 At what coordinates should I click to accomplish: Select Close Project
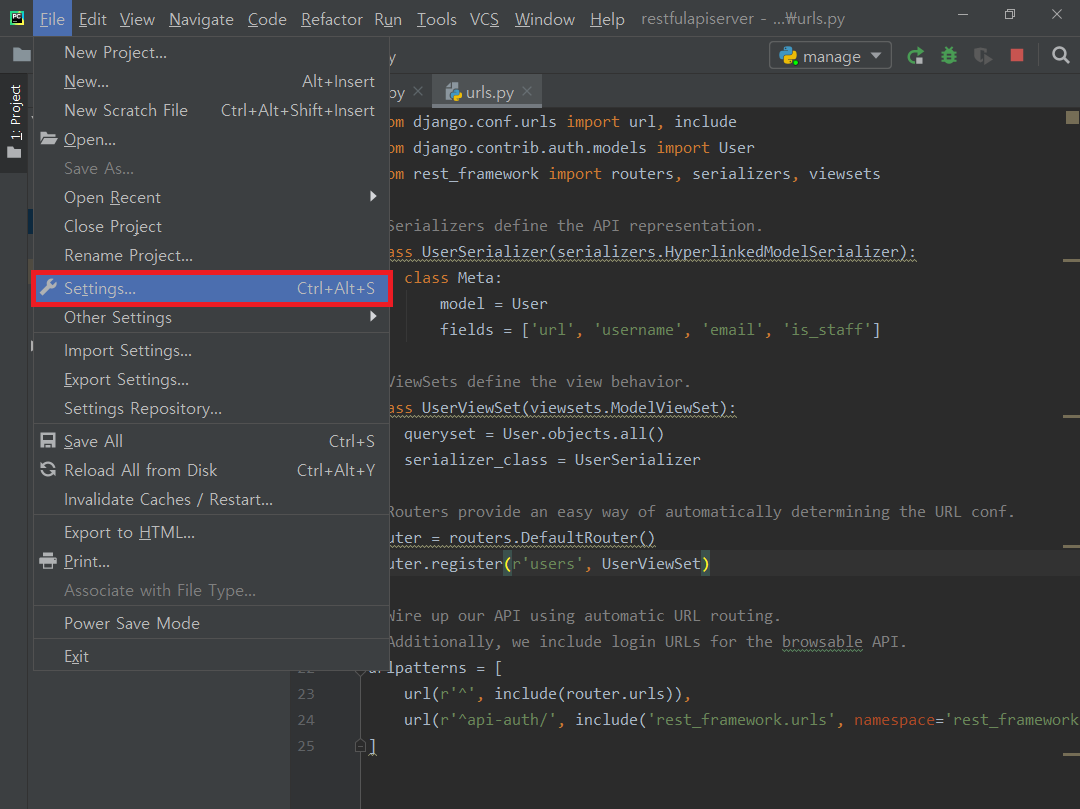[x=211, y=226]
